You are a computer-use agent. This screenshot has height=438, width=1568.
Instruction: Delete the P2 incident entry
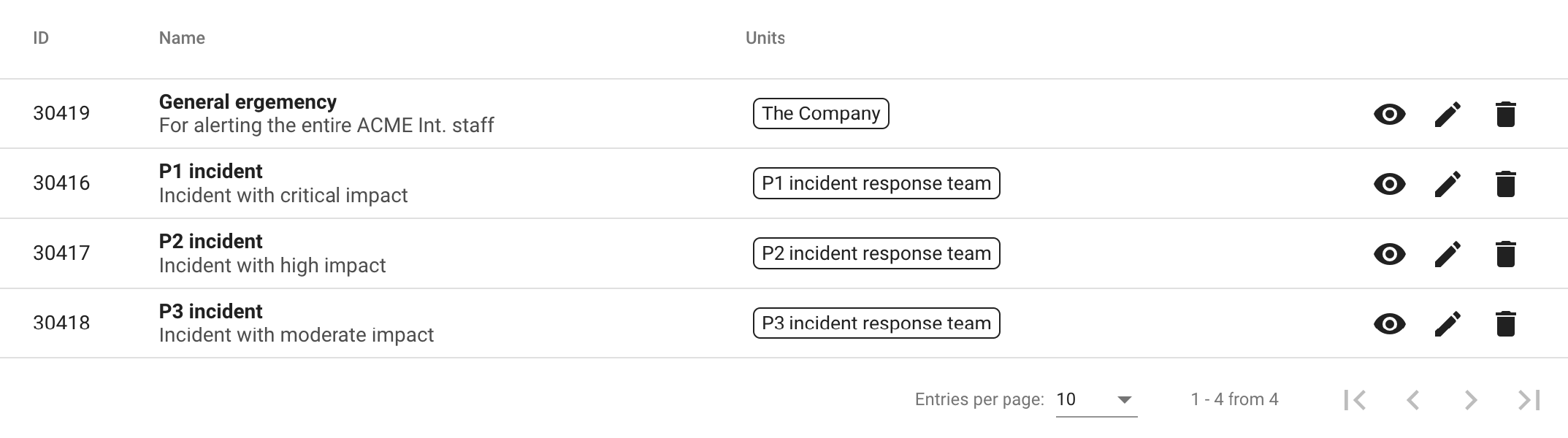[1505, 254]
